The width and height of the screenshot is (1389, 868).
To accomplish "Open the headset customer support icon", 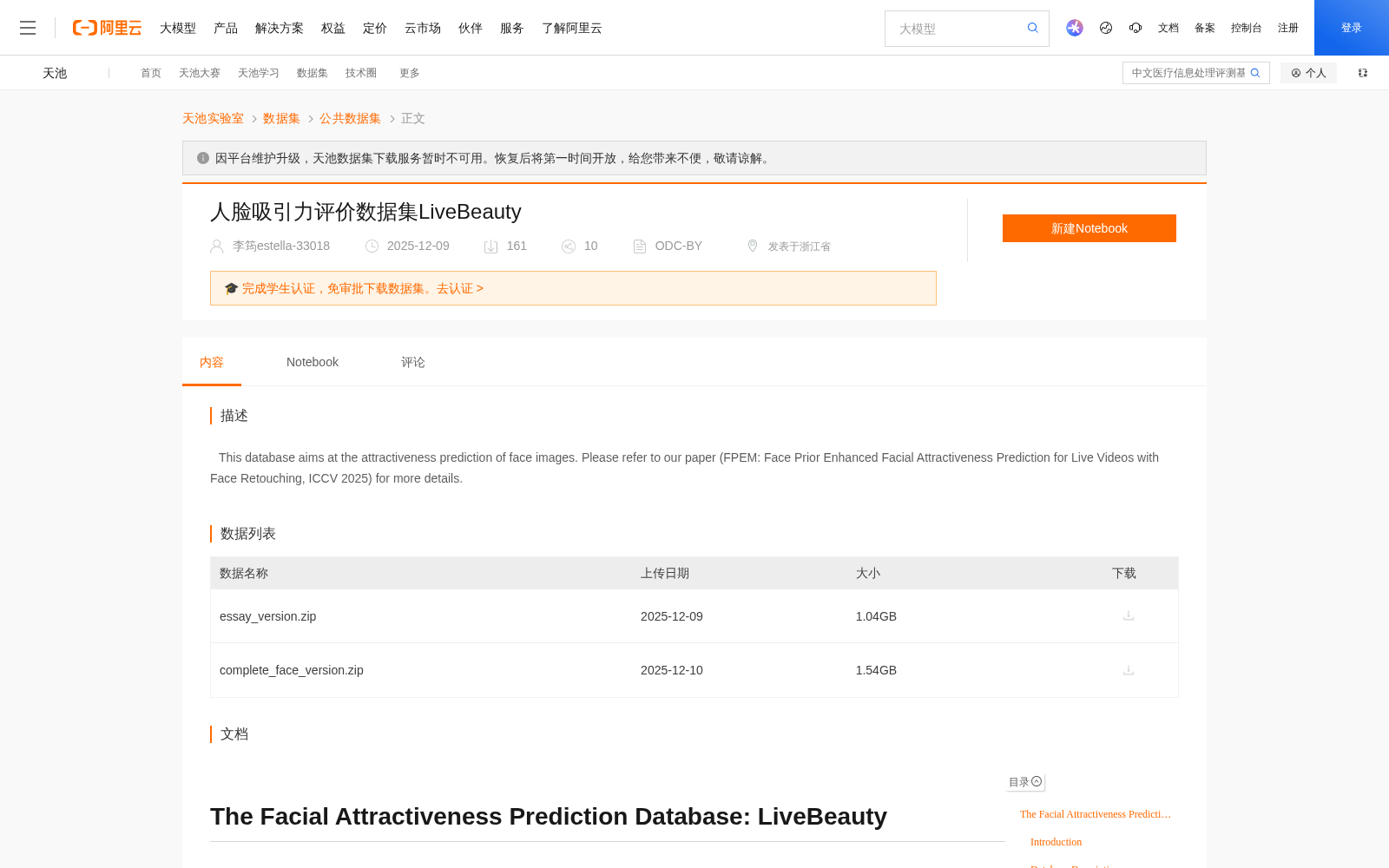I will coord(1136,28).
